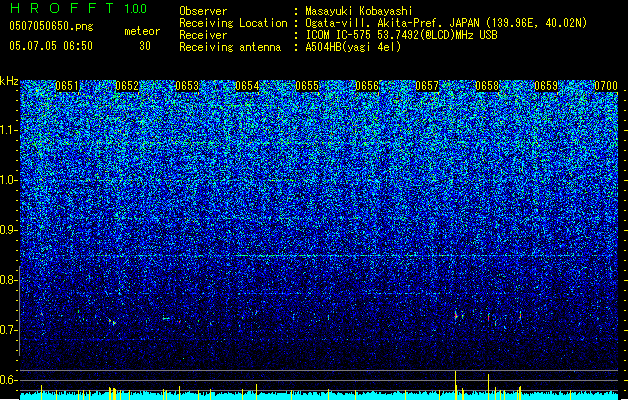Click the Receiving antenna label

pos(230,47)
